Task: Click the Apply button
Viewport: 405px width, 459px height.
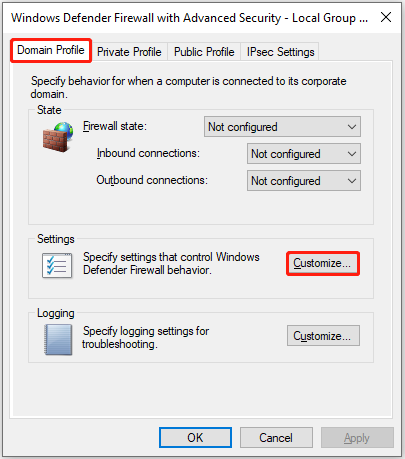Action: (357, 438)
